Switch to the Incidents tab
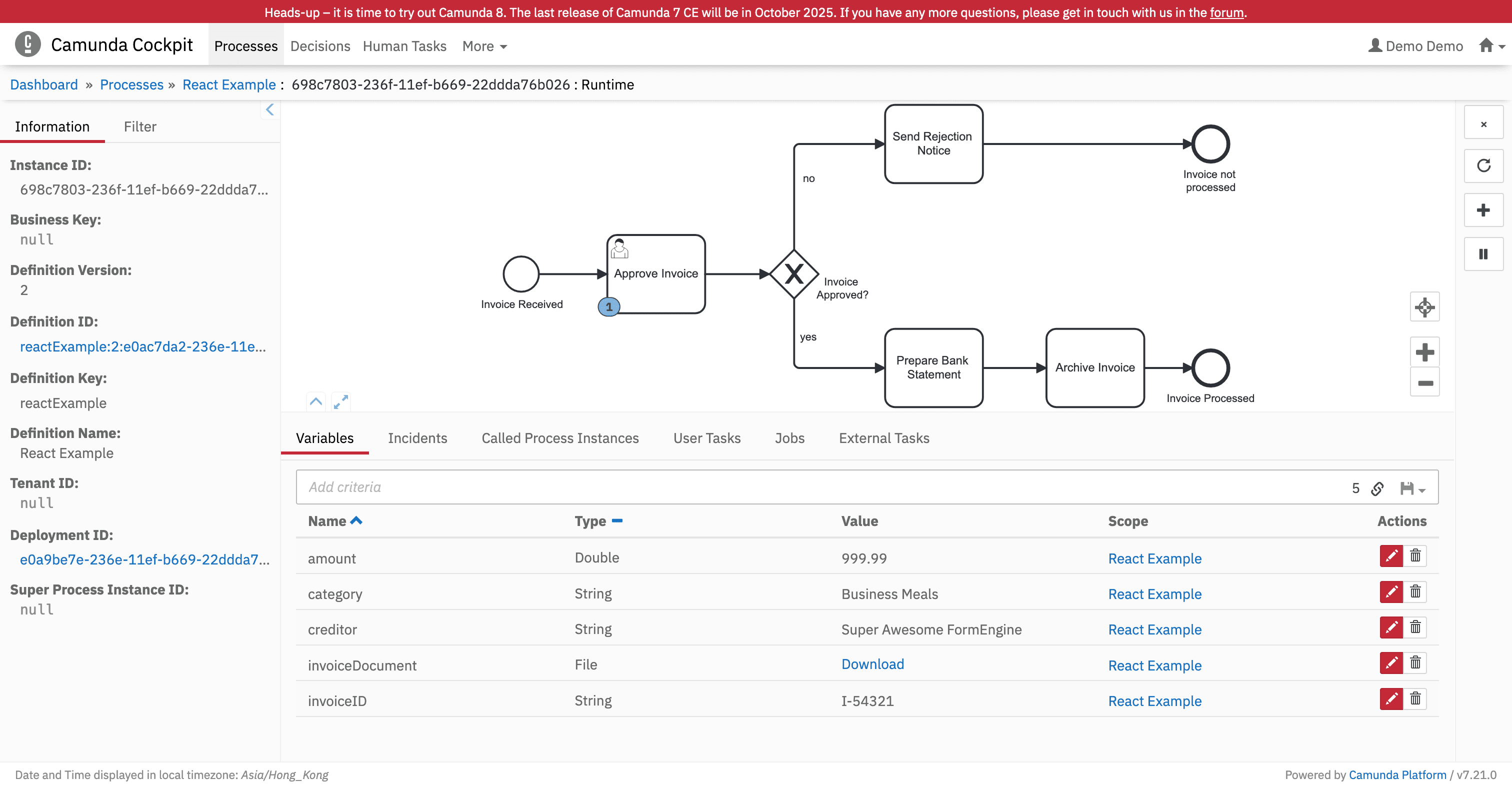1512x785 pixels. pos(416,438)
